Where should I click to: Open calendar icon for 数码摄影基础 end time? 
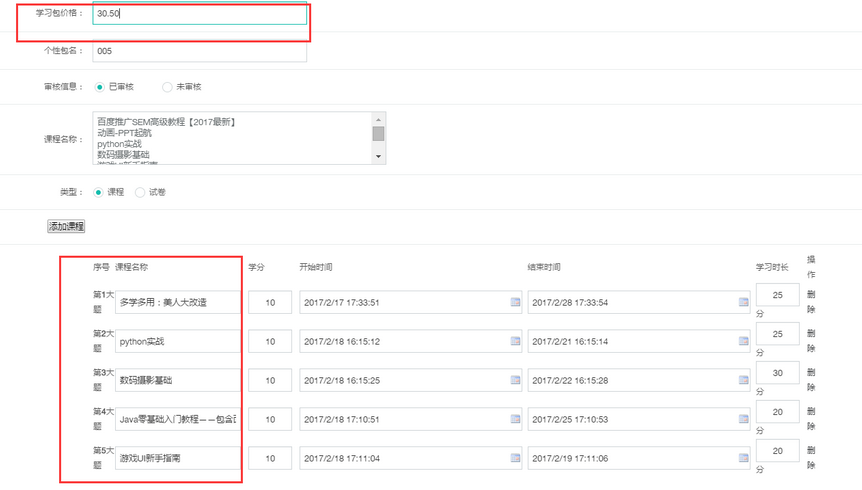(743, 380)
